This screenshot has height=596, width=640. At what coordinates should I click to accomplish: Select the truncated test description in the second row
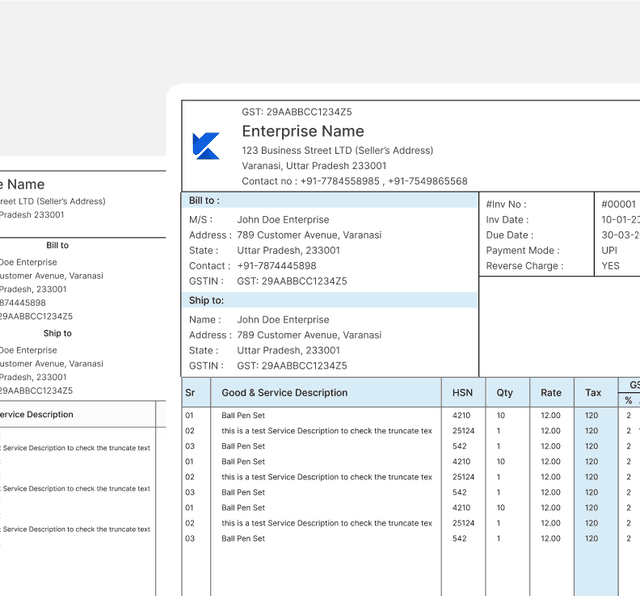(x=327, y=431)
